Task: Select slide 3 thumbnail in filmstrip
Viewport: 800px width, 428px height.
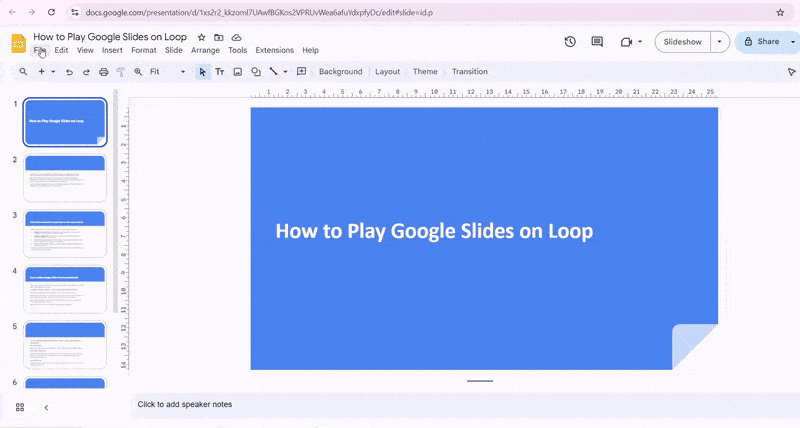Action: tap(65, 233)
